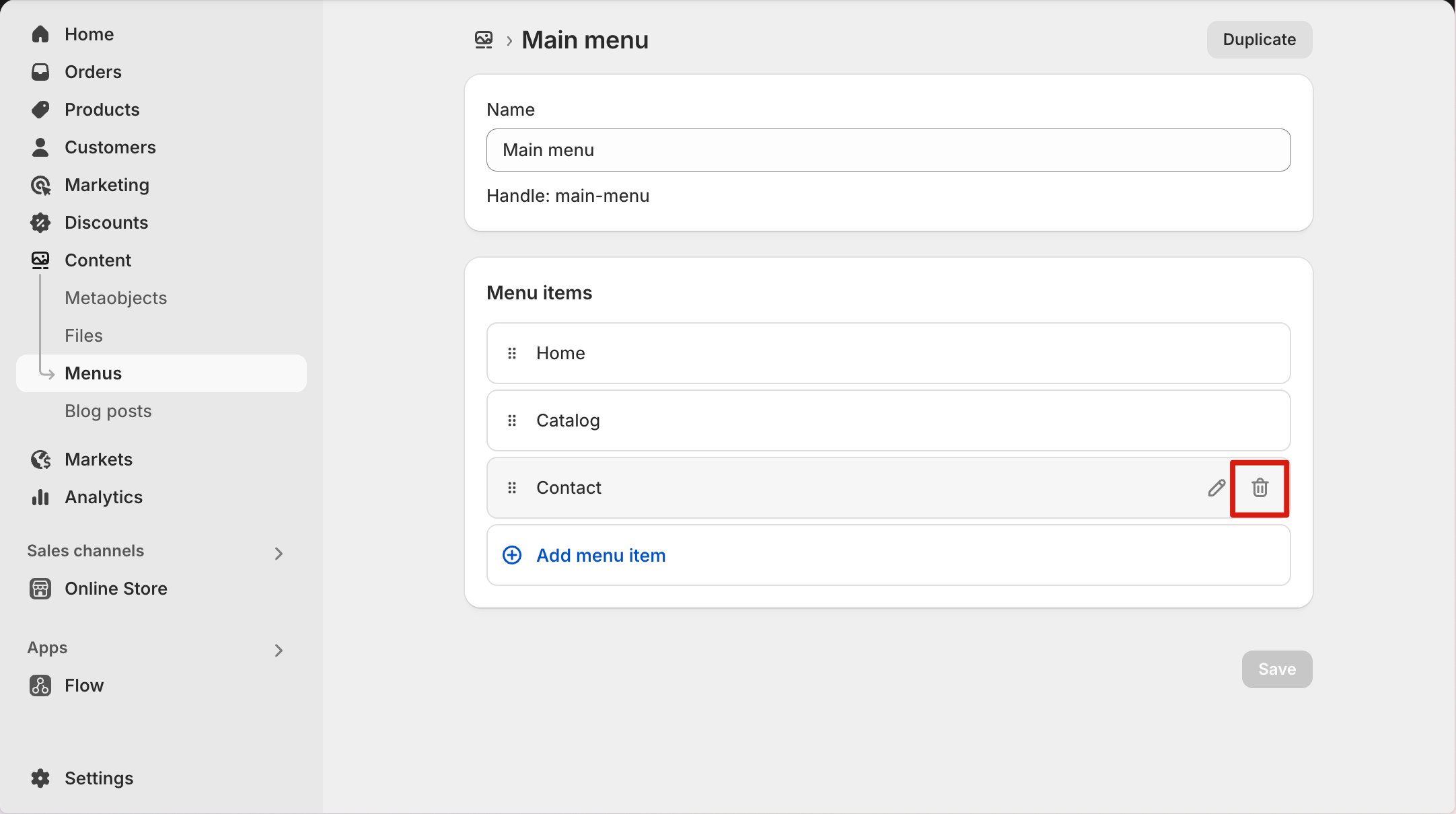Image resolution: width=1456 pixels, height=814 pixels.
Task: Click the Sales channels heading
Action: coord(85,551)
